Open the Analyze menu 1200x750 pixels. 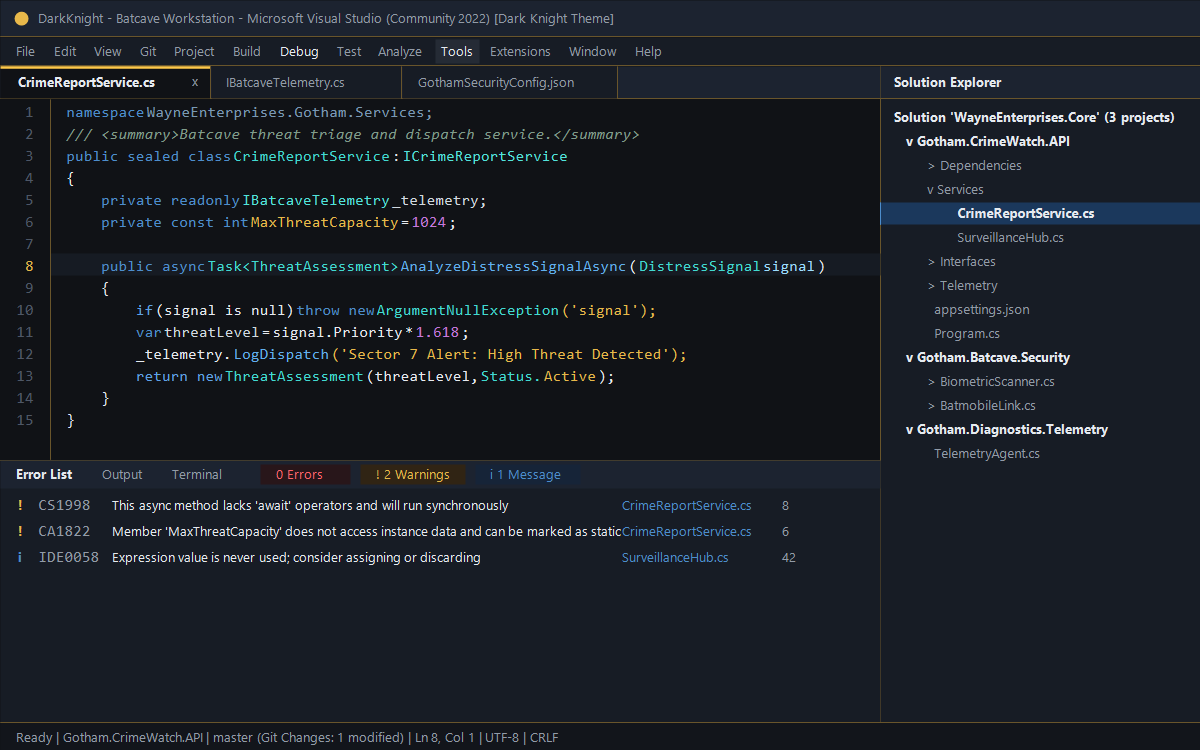click(x=400, y=52)
